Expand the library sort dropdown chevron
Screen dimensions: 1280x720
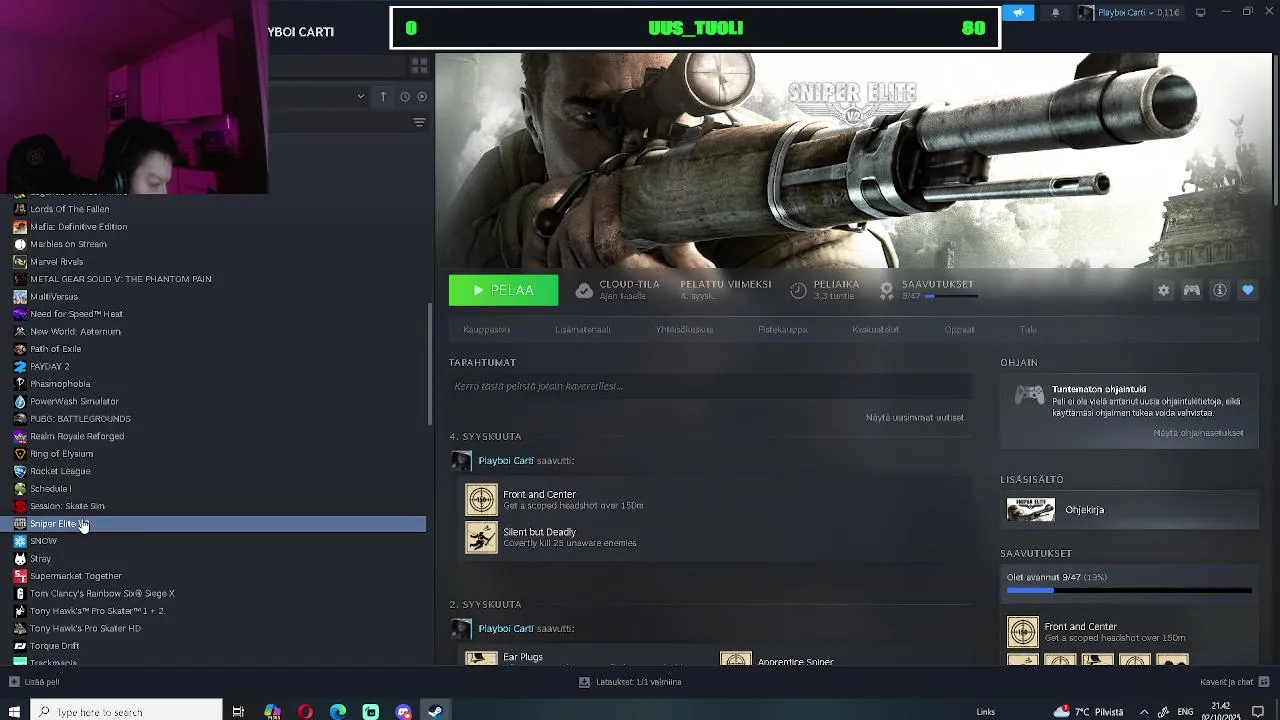(x=360, y=96)
